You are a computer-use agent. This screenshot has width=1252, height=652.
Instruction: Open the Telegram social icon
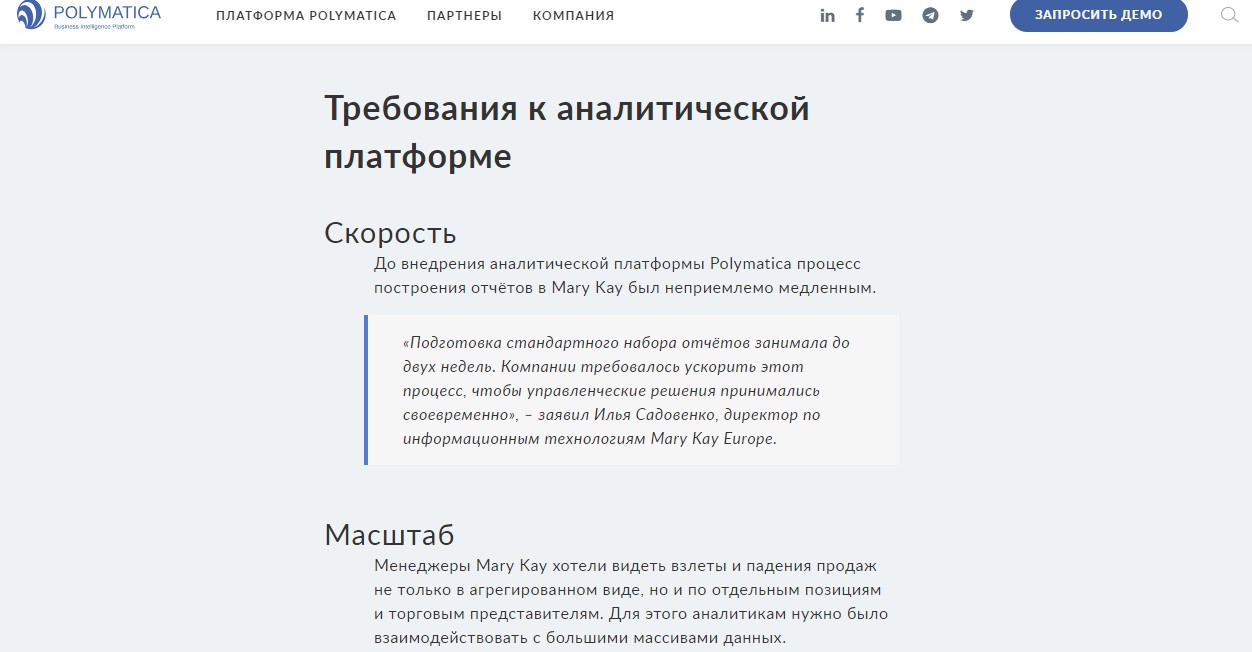pos(930,15)
